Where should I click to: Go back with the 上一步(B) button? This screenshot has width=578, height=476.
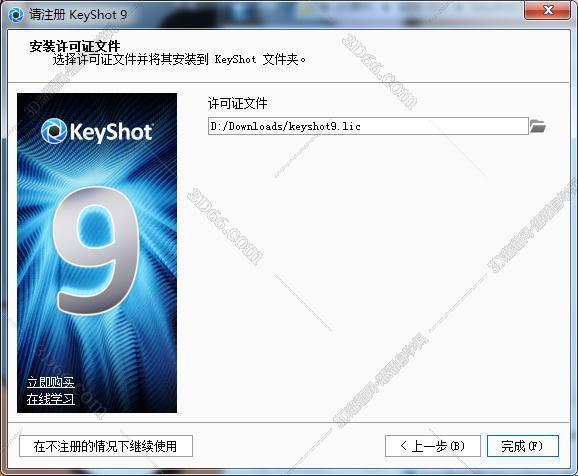(x=433, y=446)
